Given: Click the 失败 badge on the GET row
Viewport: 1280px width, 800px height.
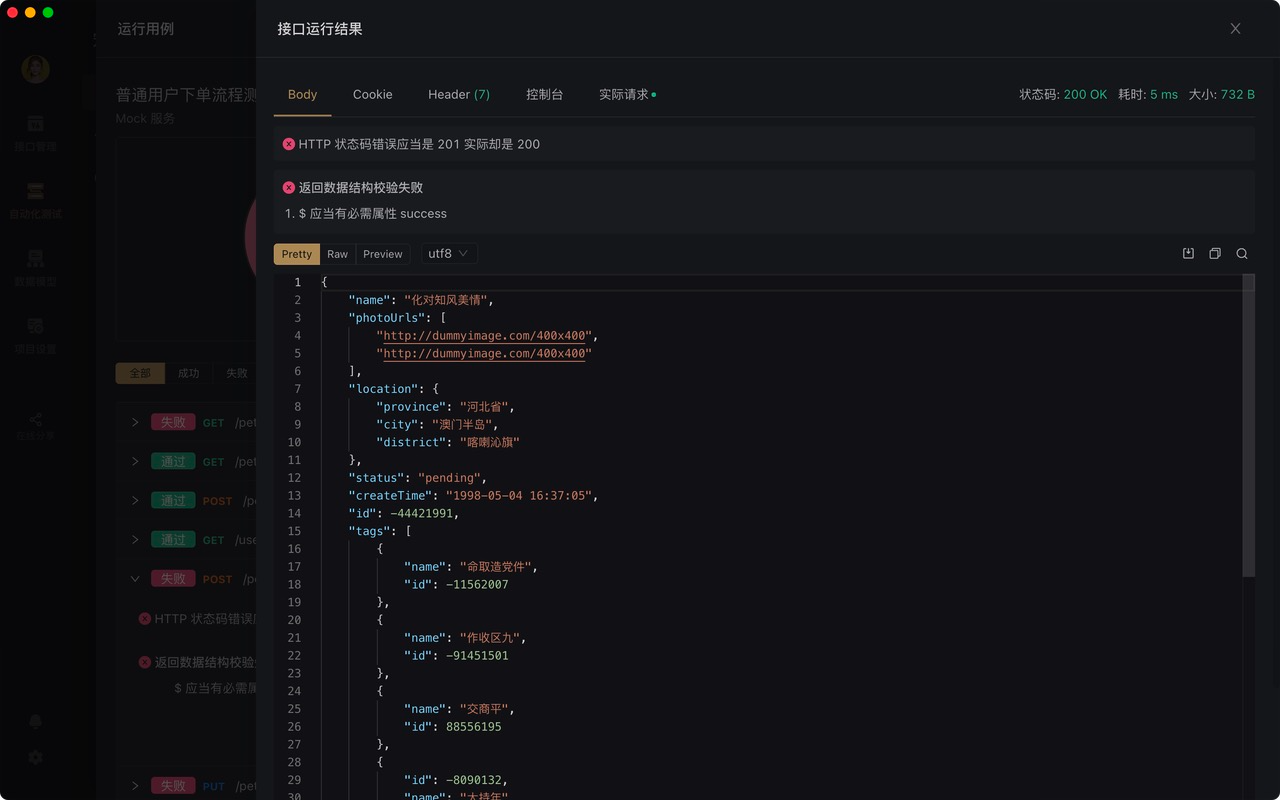Looking at the screenshot, I should (x=173, y=422).
